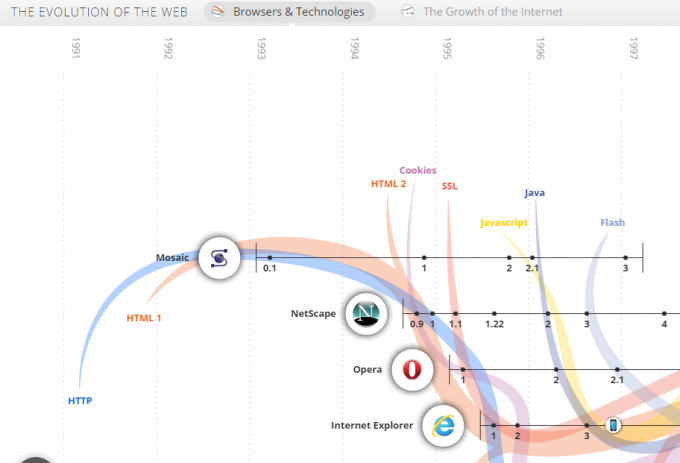Click Opera version 1 marker

[x=463, y=370]
